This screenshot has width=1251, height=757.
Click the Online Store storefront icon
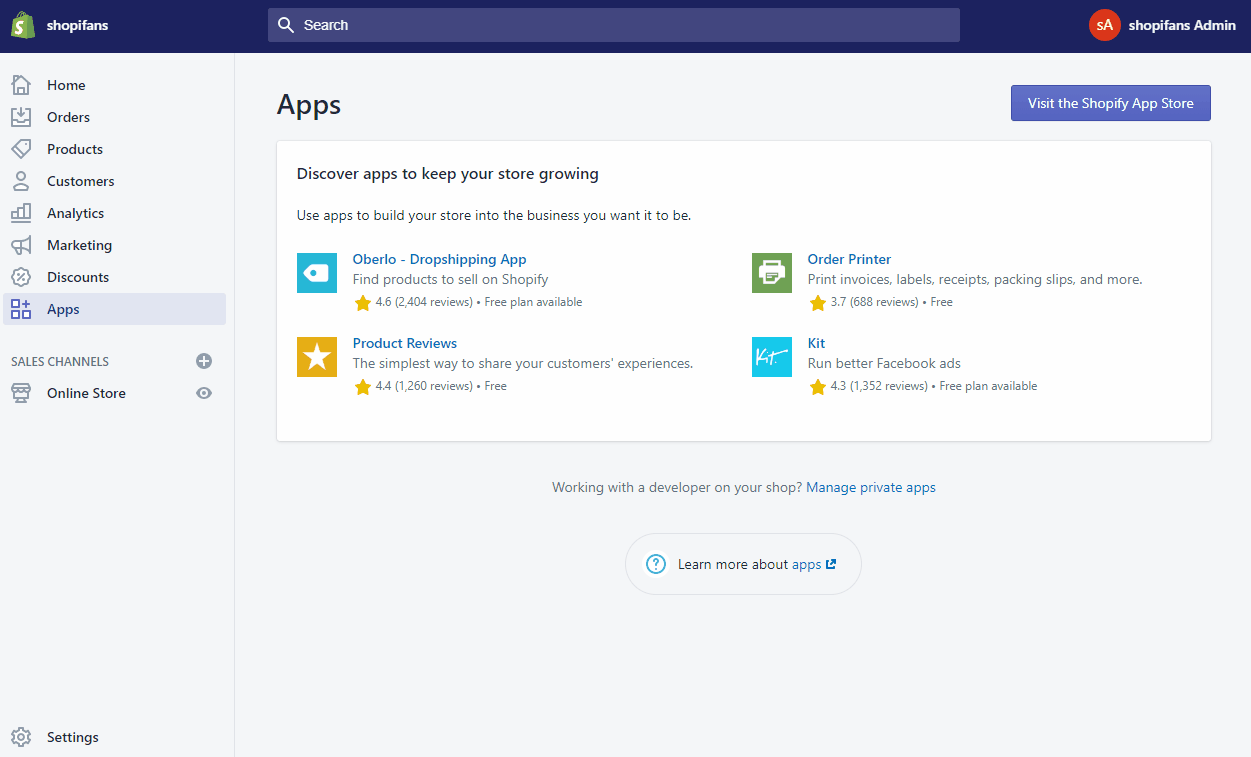click(21, 393)
